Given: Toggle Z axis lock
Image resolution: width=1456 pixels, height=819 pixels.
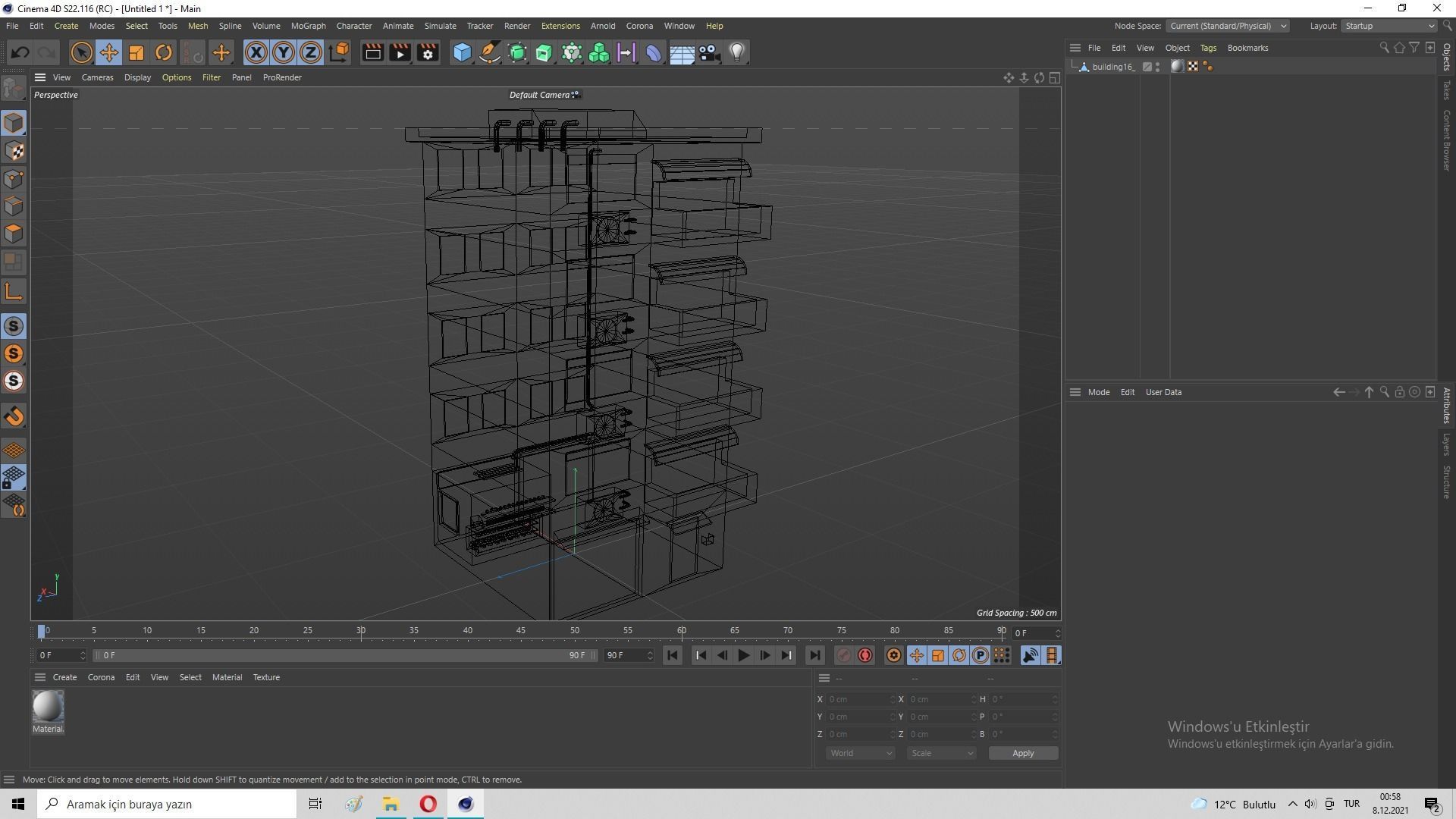Looking at the screenshot, I should (311, 52).
